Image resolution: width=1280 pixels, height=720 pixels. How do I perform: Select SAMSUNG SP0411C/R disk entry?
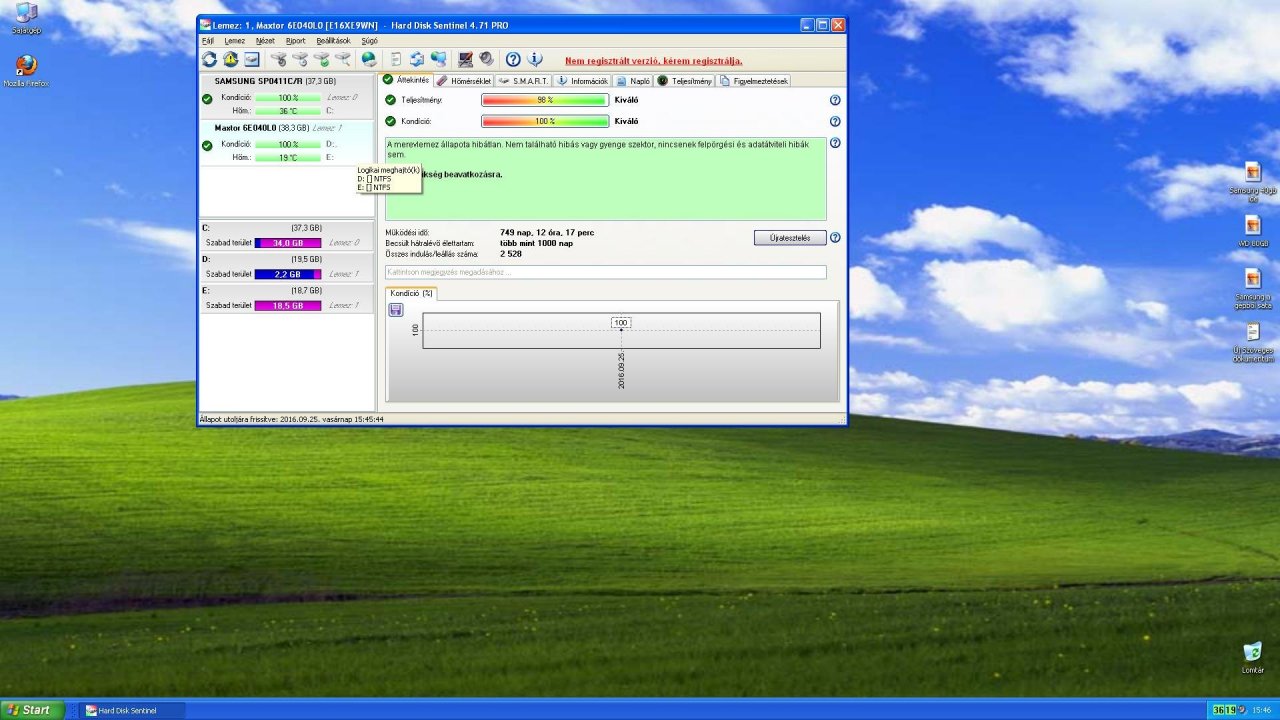287,97
